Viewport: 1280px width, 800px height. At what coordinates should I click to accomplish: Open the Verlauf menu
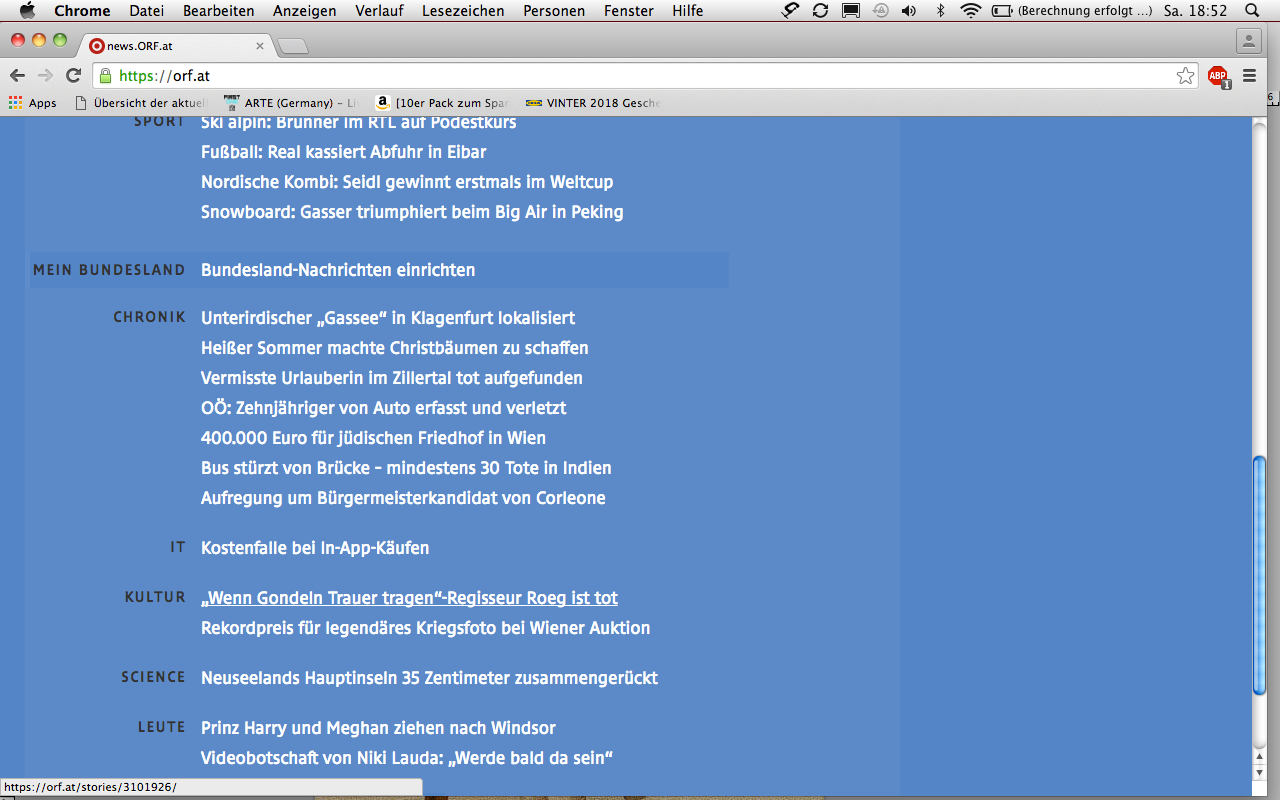(x=379, y=11)
